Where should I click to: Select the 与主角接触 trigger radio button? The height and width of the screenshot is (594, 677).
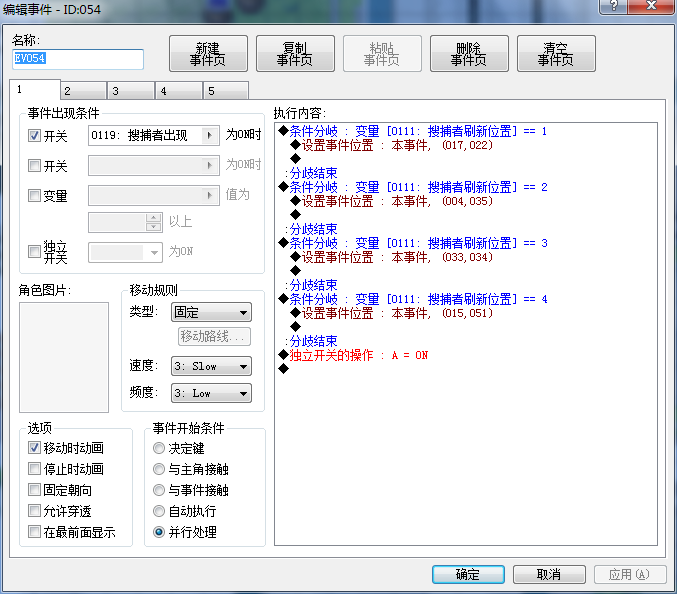(159, 469)
